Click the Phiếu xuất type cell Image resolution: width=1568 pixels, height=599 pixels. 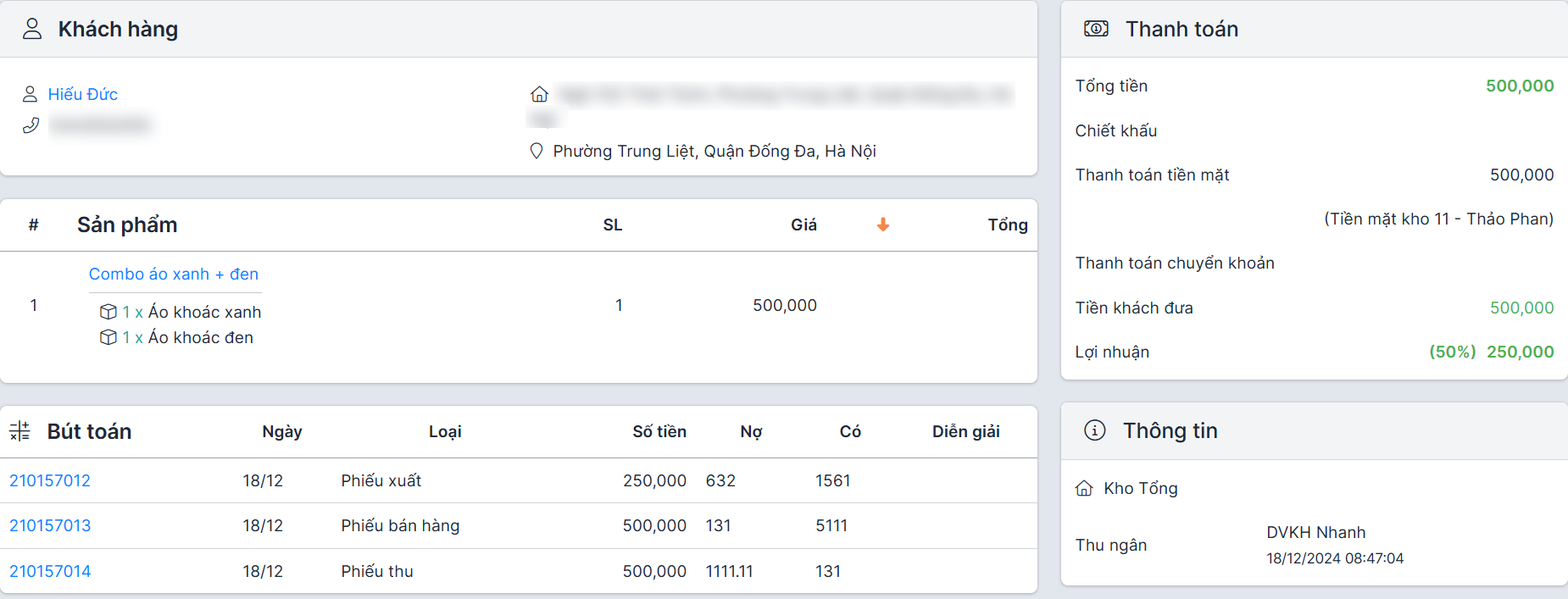381,480
